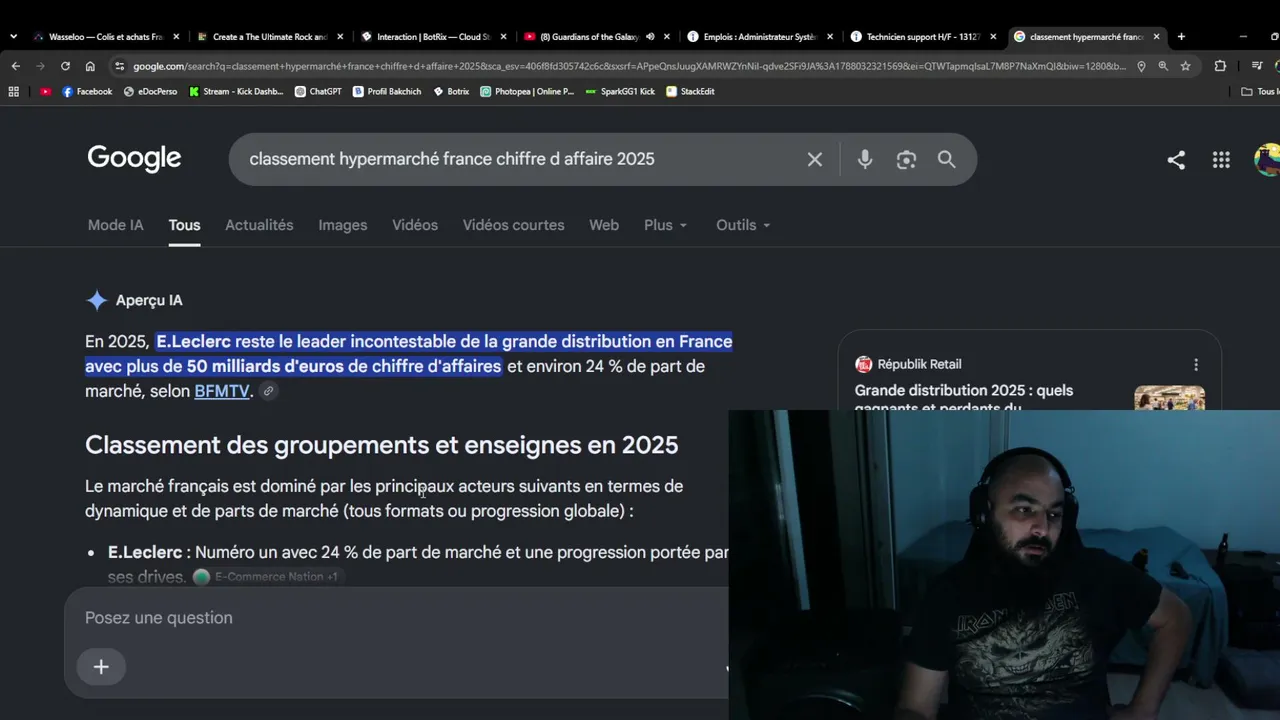Clear the search query with X
This screenshot has width=1280, height=720.
tap(815, 159)
